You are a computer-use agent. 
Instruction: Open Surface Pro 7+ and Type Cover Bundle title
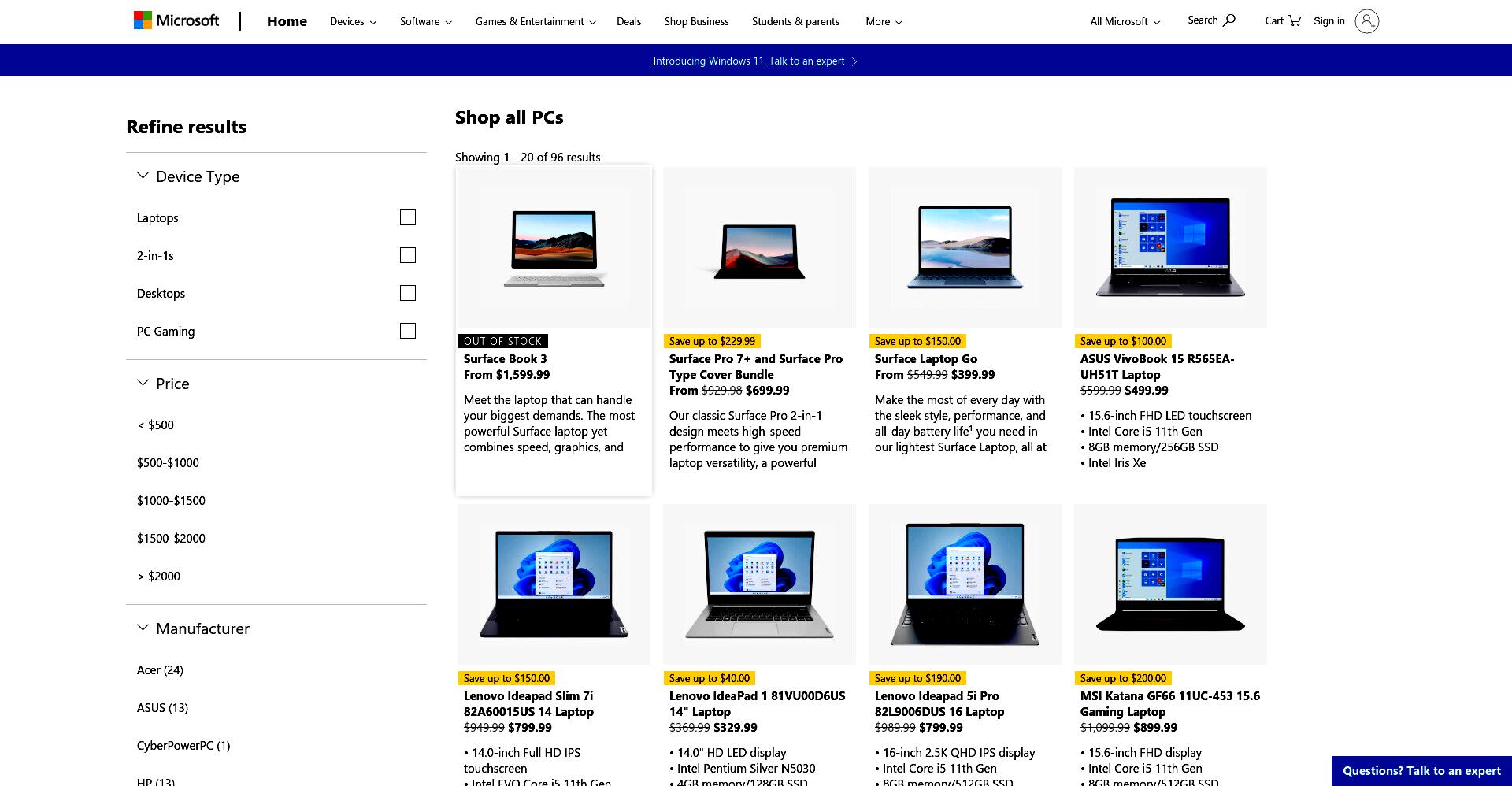point(756,366)
